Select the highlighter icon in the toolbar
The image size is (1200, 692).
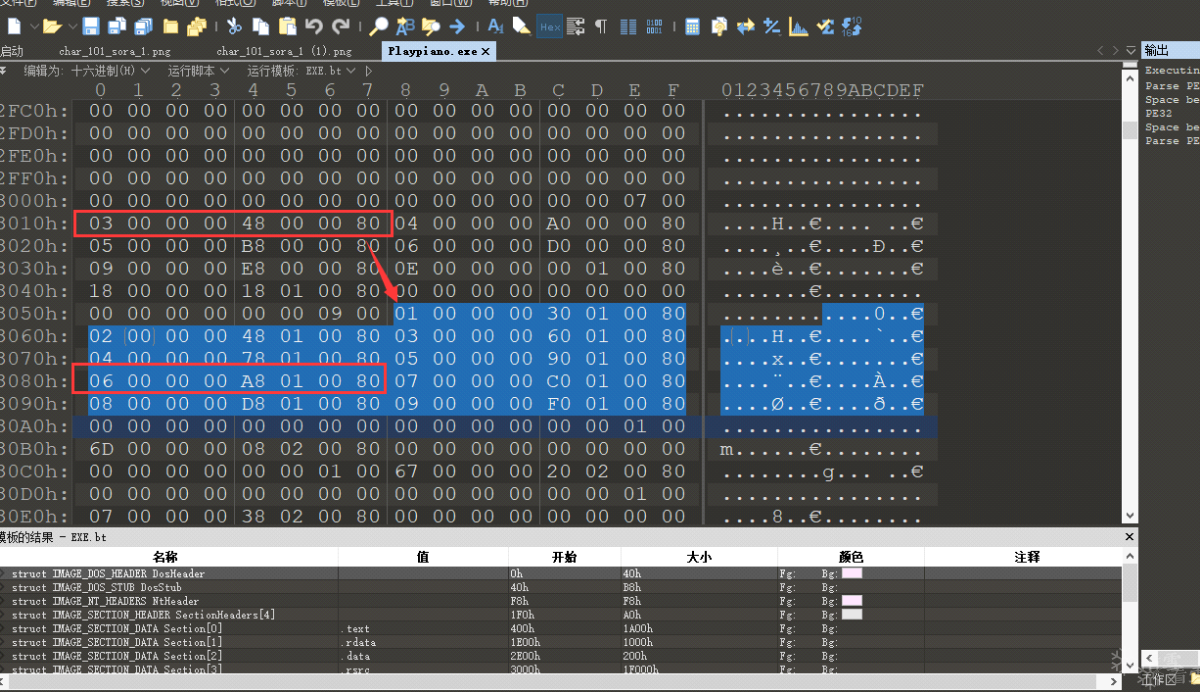click(x=522, y=26)
